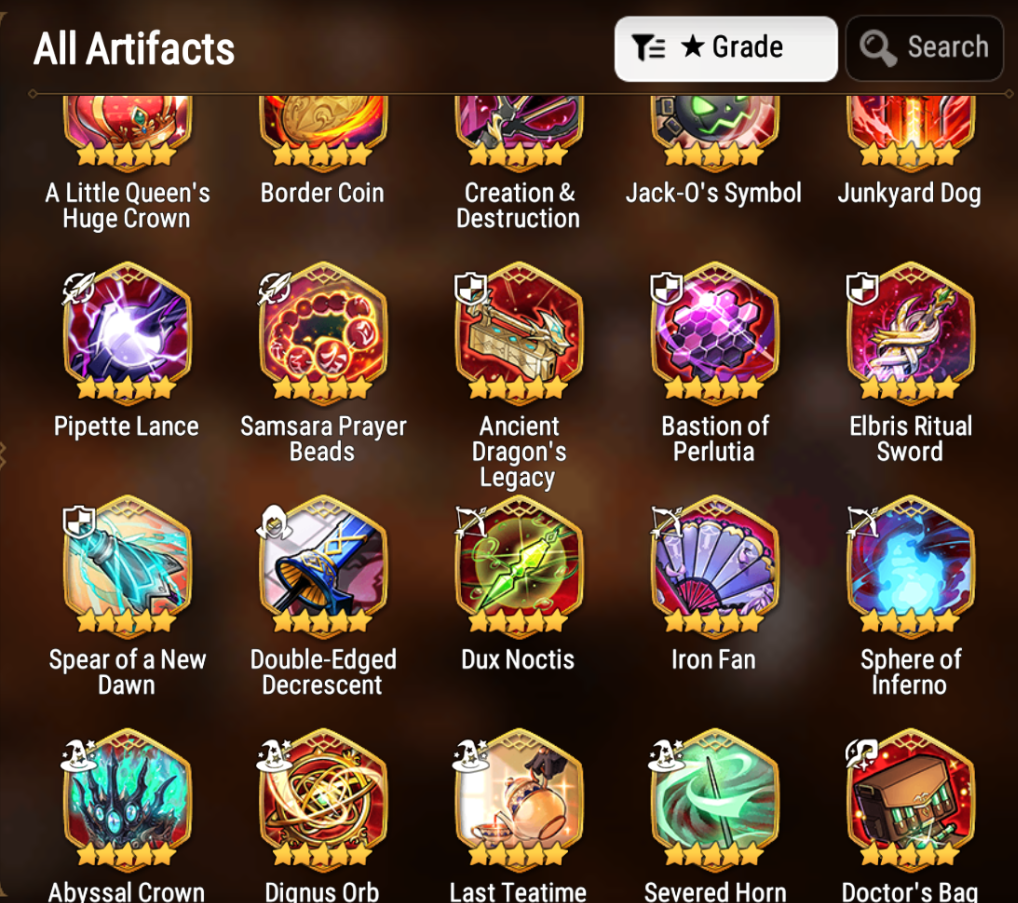Select the Spear of a New Dawn artifact
1018x903 pixels.
coord(127,563)
